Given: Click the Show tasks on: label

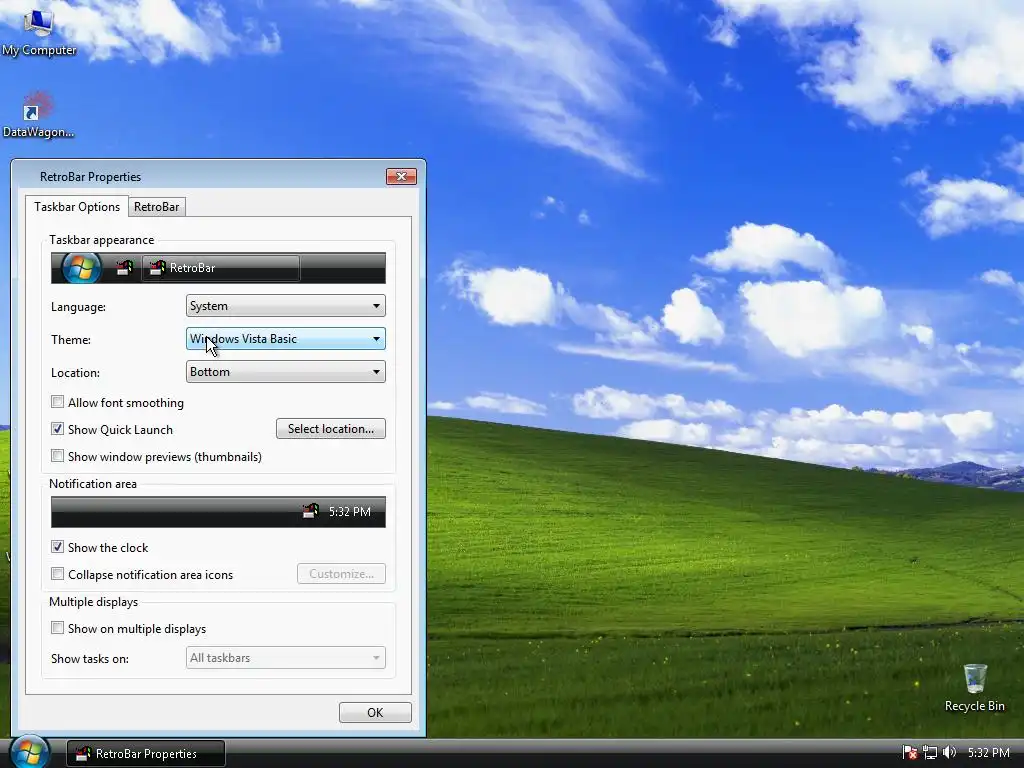Looking at the screenshot, I should coord(89,659).
